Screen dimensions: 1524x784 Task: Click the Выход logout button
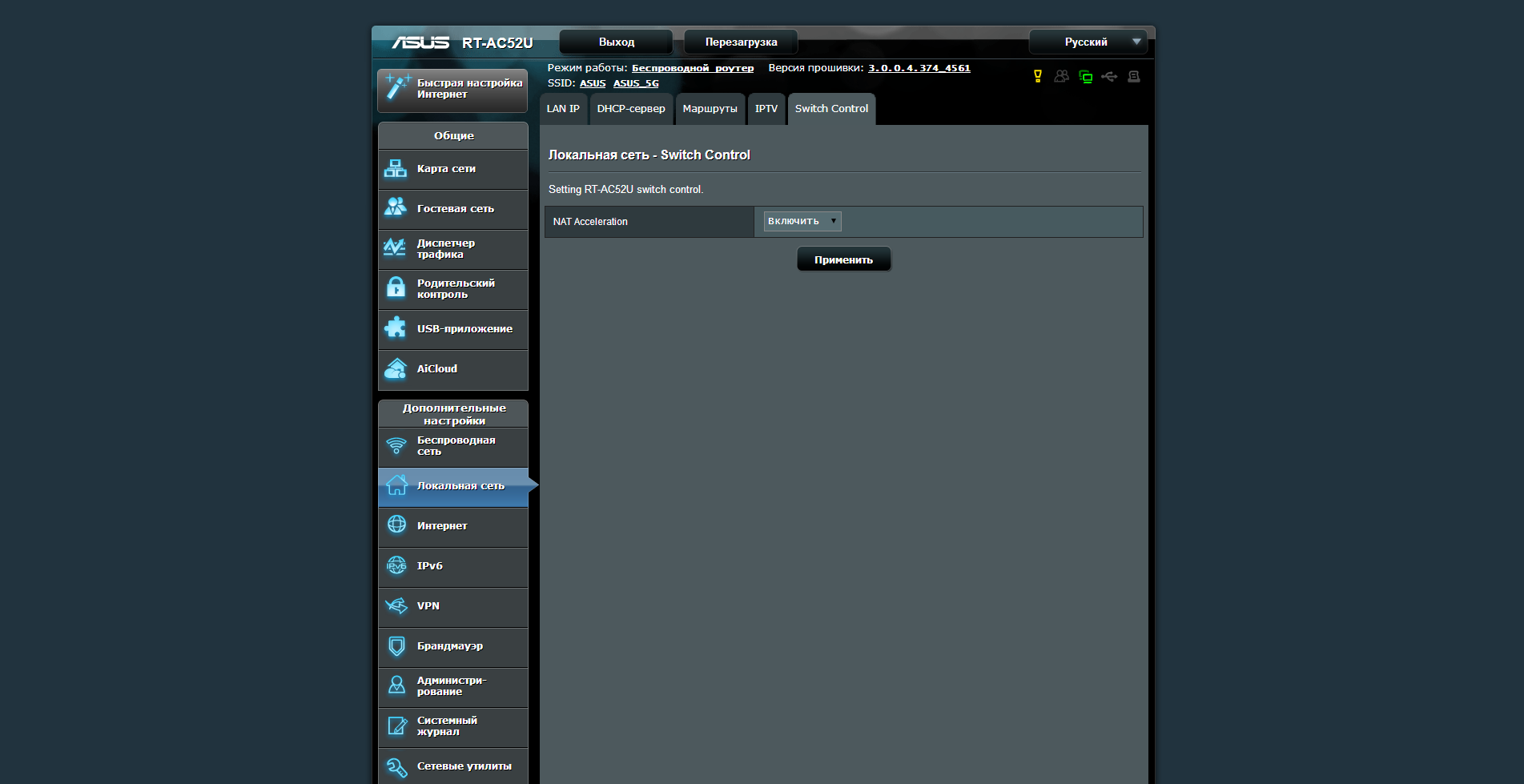pyautogui.click(x=616, y=42)
